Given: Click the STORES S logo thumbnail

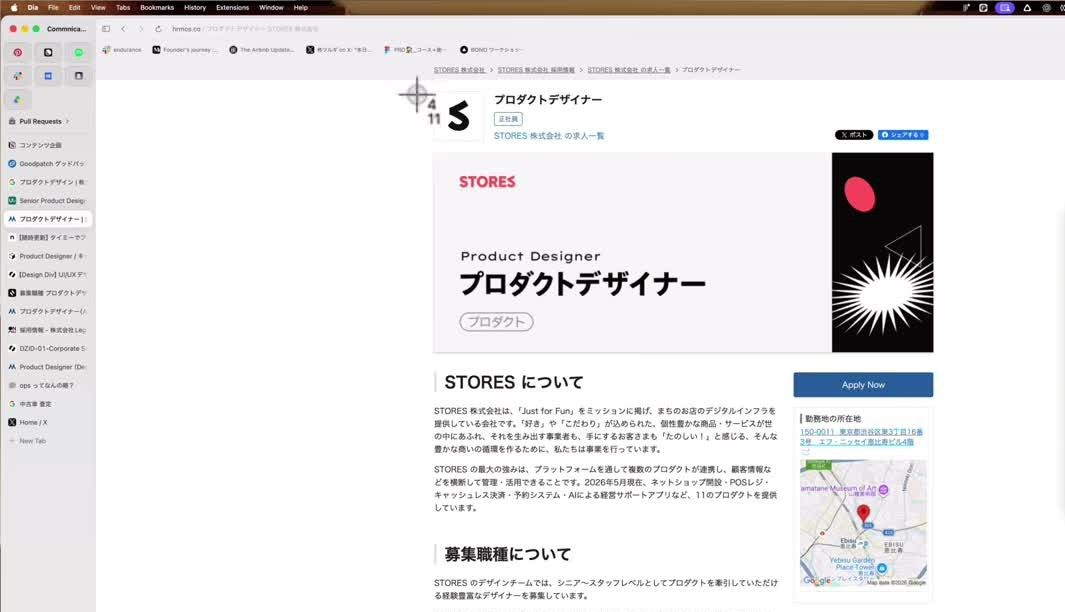Looking at the screenshot, I should pos(458,115).
